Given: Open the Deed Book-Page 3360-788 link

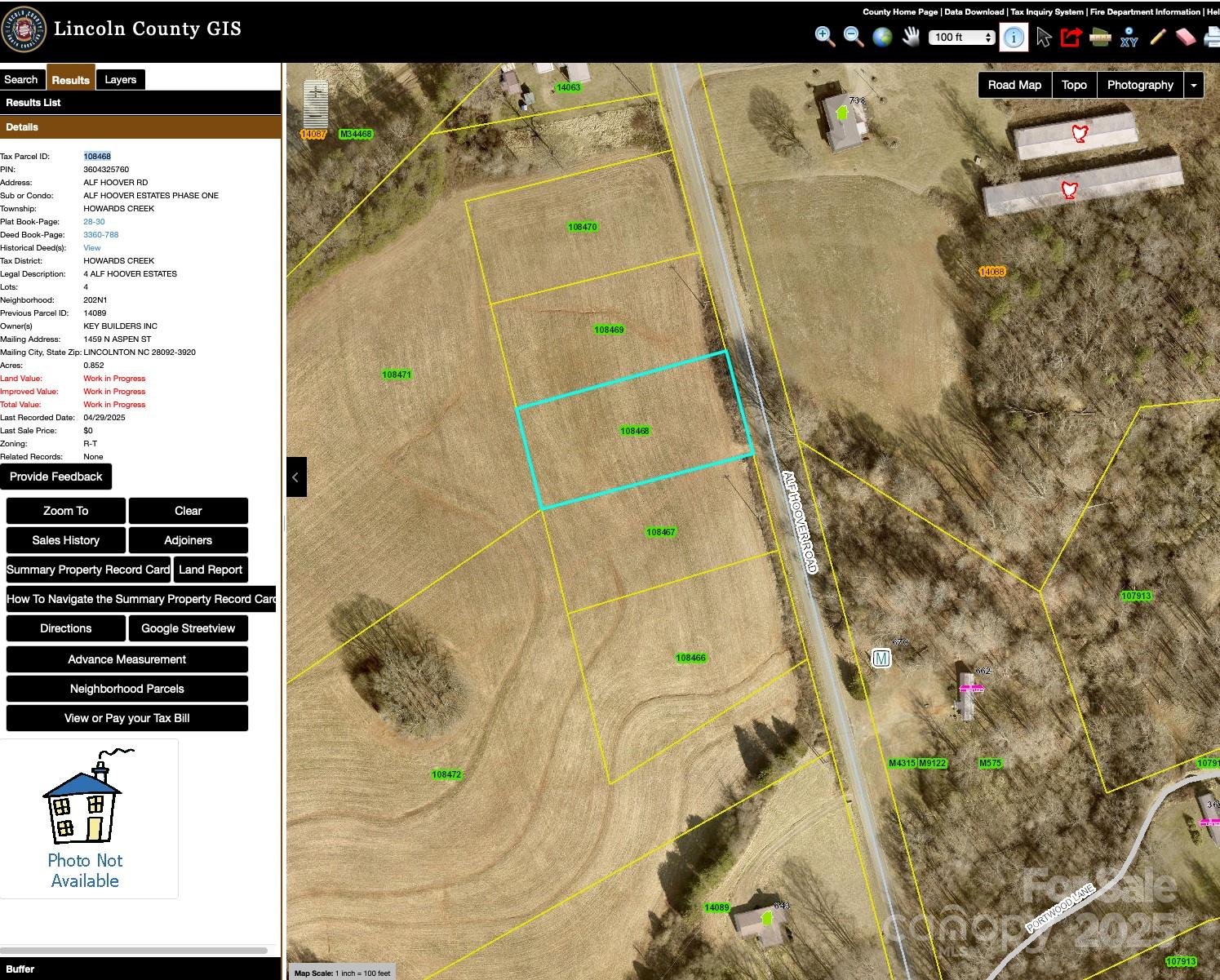Looking at the screenshot, I should click(101, 235).
